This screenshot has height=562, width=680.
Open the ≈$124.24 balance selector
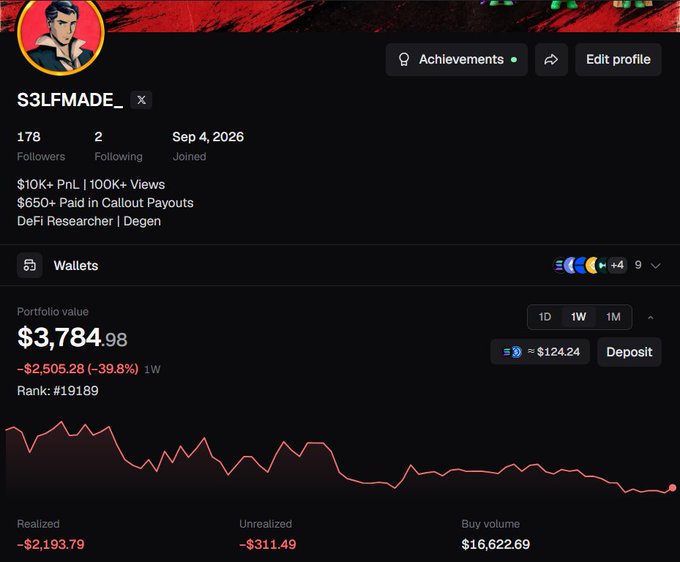pyautogui.click(x=540, y=352)
